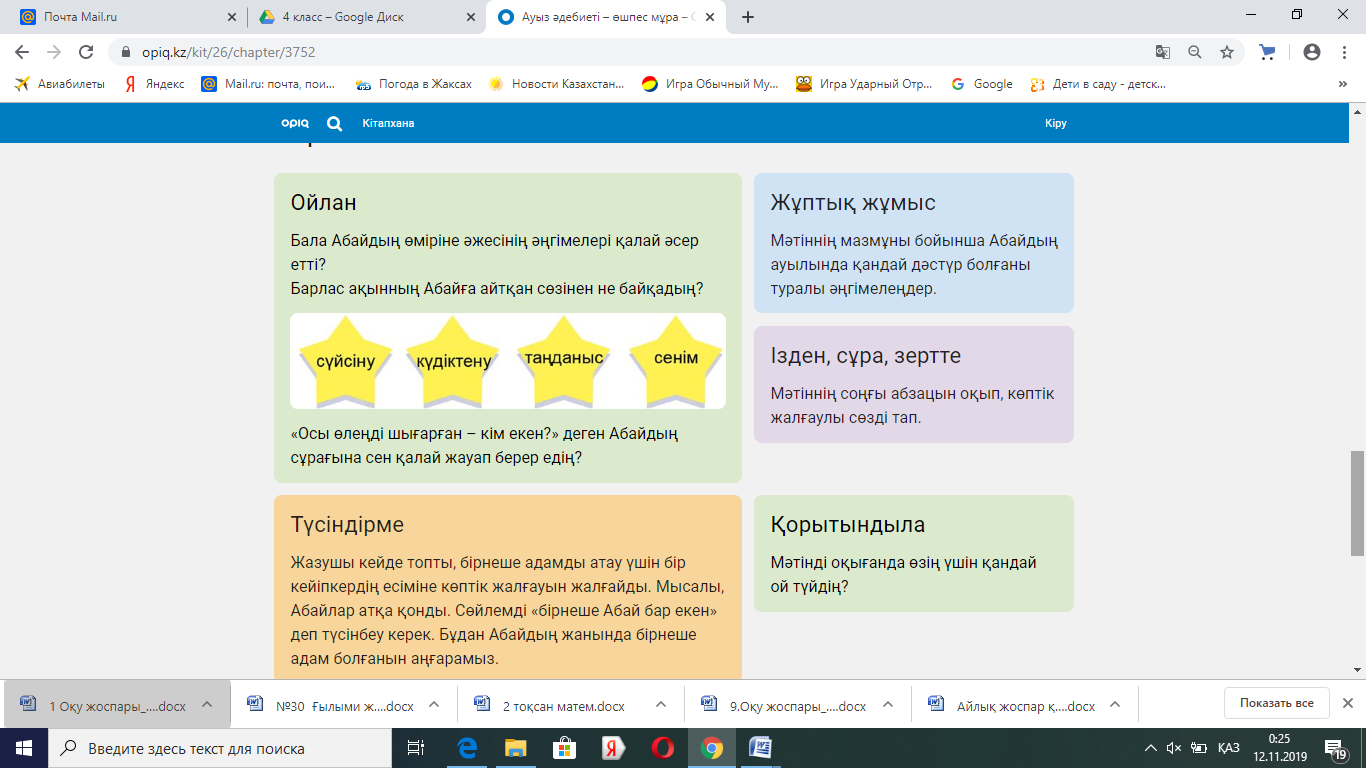Switch keyboard language ҚАЗ indicator
This screenshot has width=1366, height=768.
point(1229,748)
